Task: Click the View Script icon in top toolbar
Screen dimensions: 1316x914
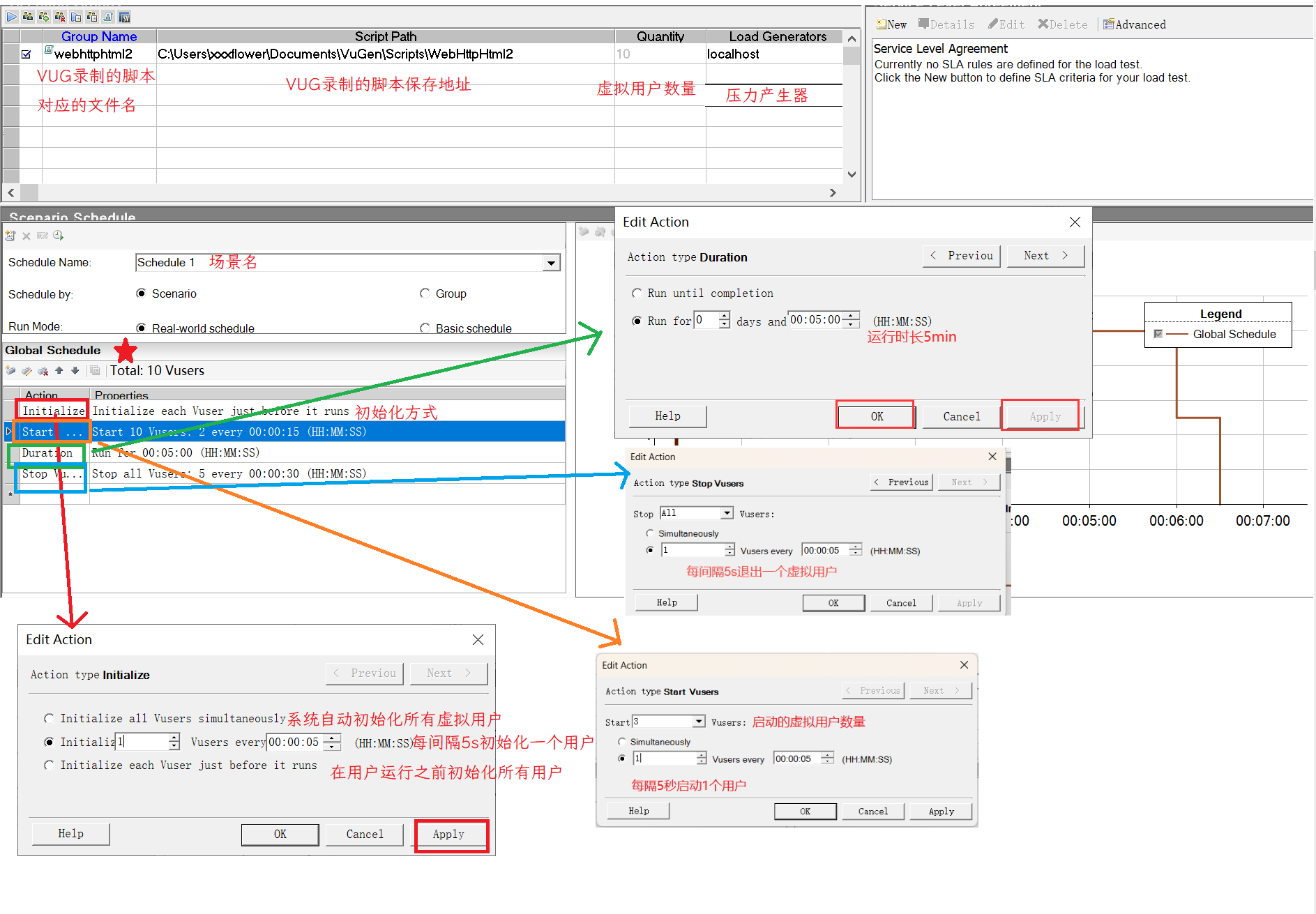Action: tap(109, 17)
